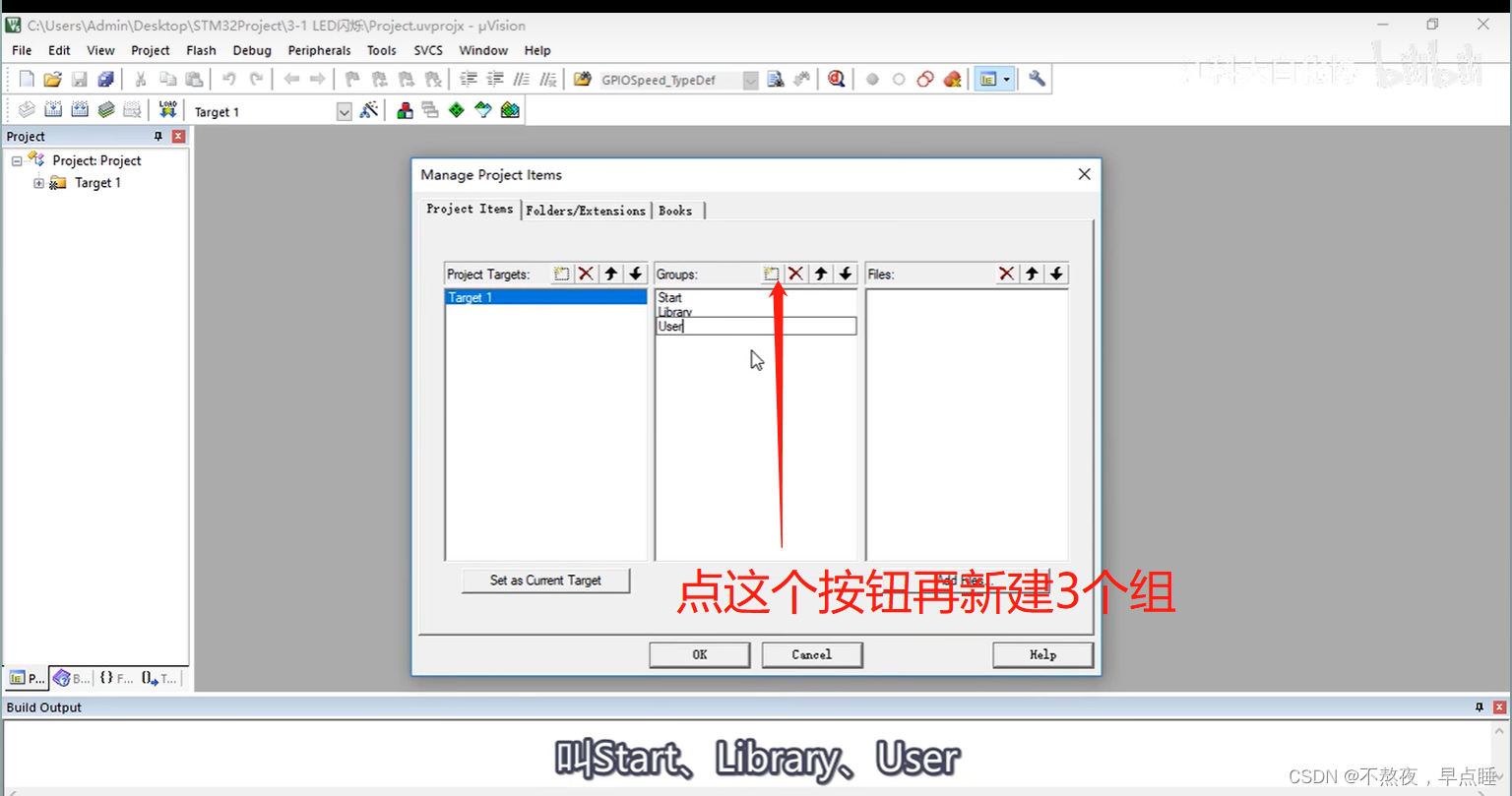This screenshot has width=1512, height=796.
Task: Click the Set as Current Target button
Action: point(545,581)
